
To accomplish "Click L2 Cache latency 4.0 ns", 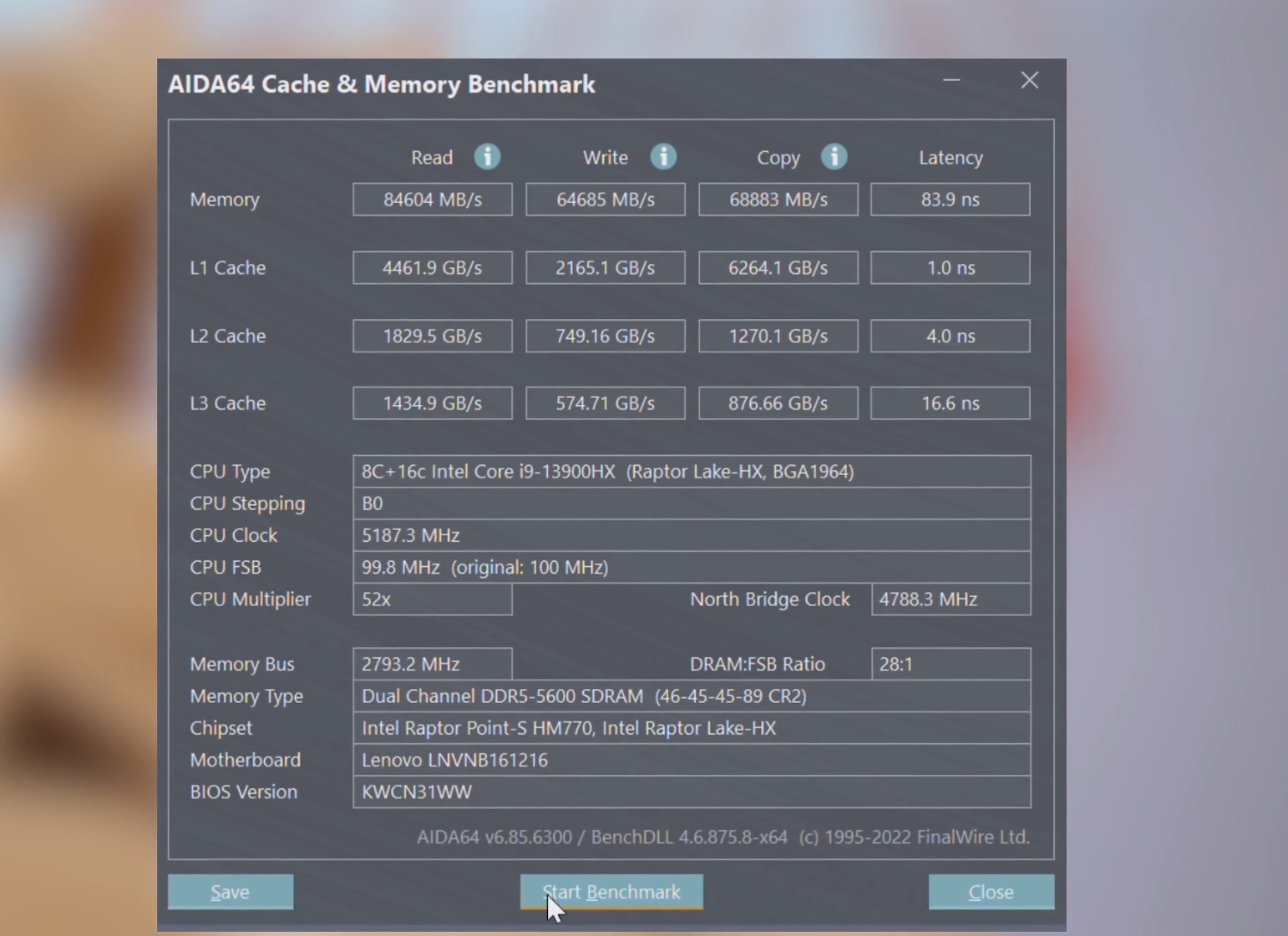I will (951, 336).
